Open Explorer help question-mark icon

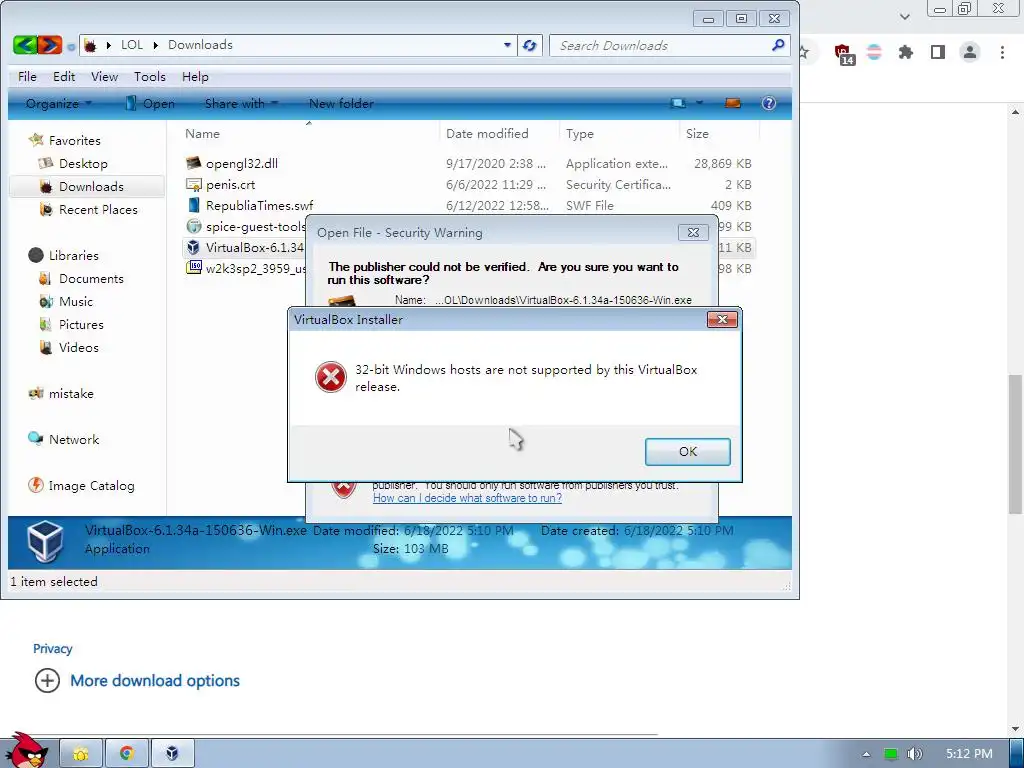769,103
